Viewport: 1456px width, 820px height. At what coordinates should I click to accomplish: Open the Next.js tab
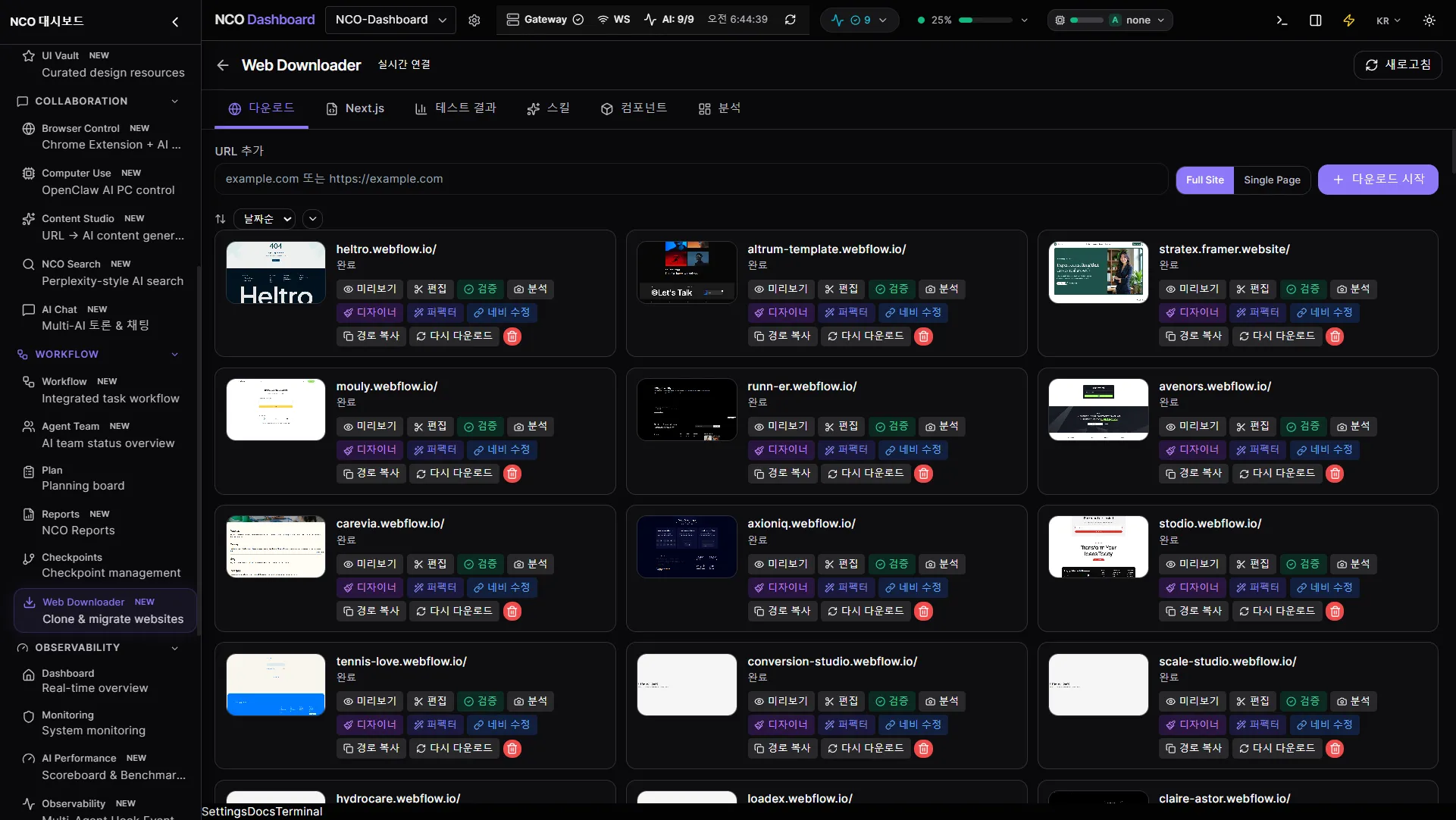(x=355, y=109)
